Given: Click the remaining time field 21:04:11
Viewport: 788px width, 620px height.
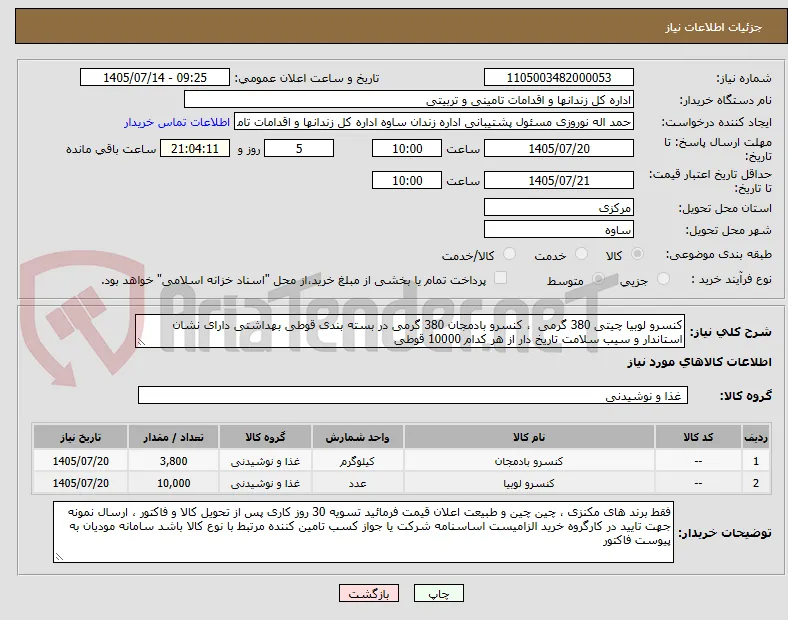Looking at the screenshot, I should pos(195,148).
